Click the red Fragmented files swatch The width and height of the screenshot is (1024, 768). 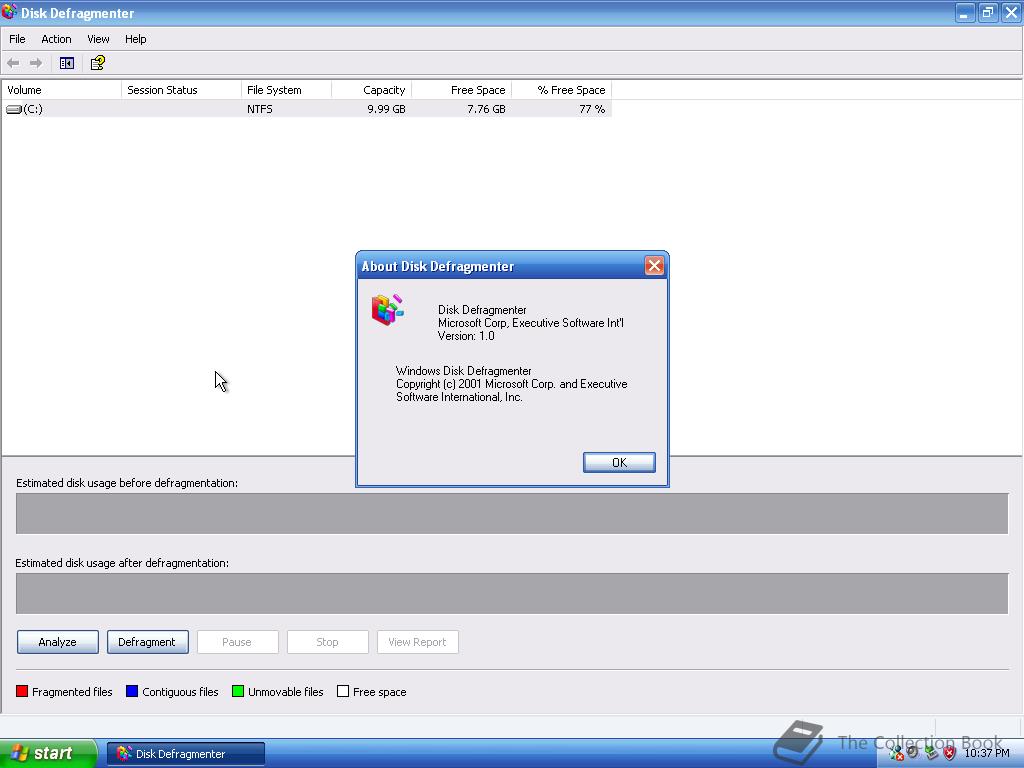tap(22, 691)
